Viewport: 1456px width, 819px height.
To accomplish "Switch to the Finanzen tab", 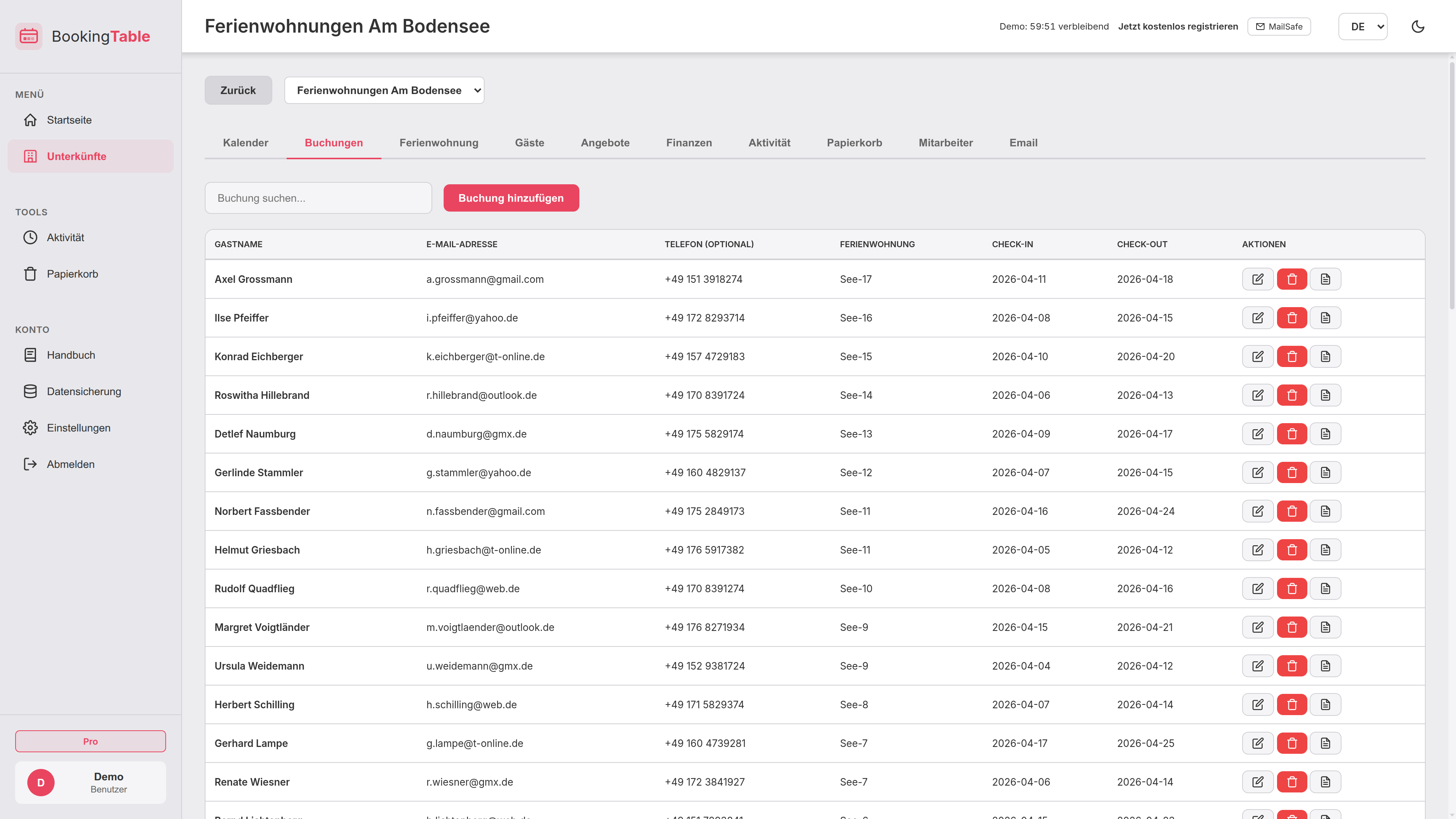I will click(x=689, y=143).
